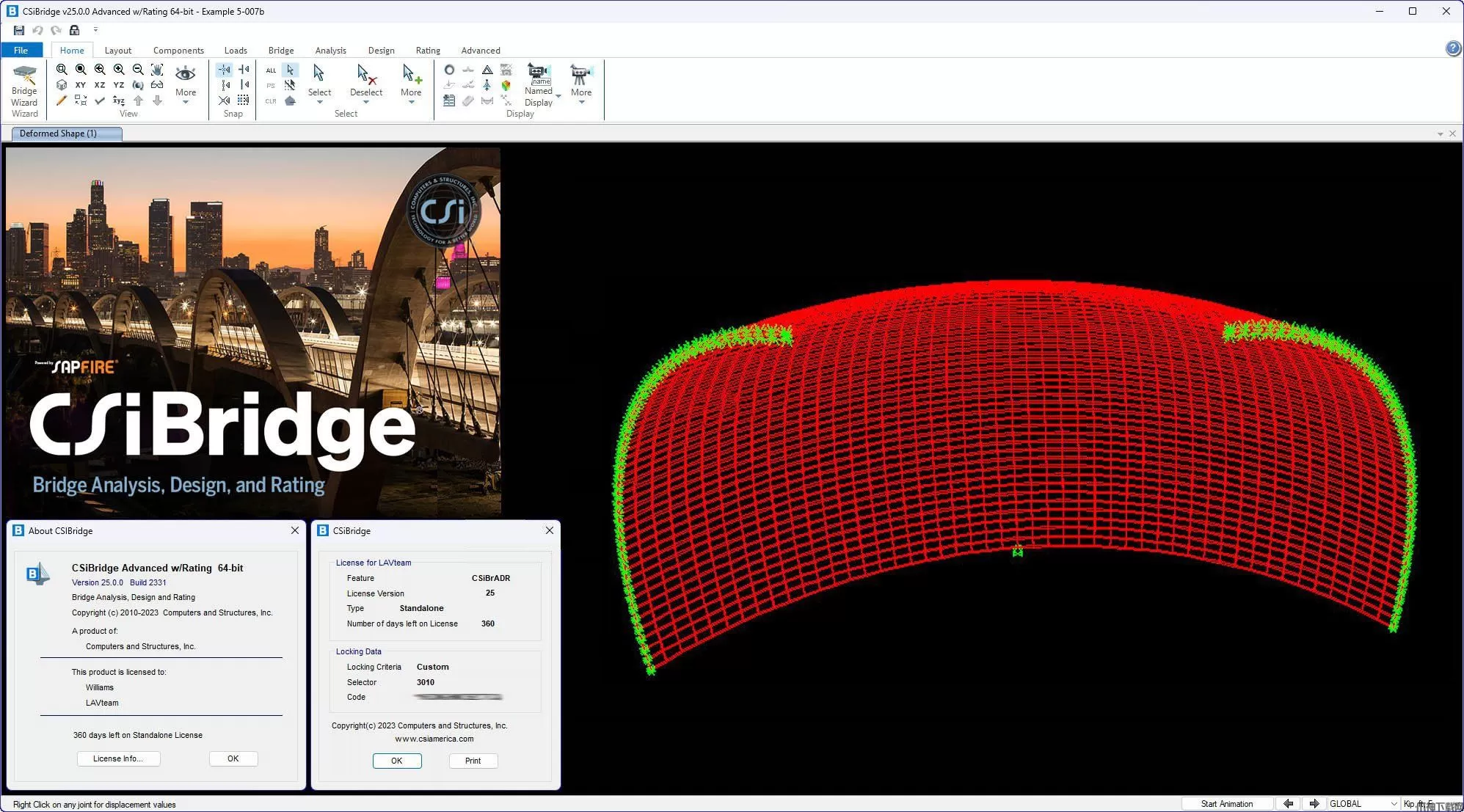This screenshot has height=812, width=1464.
Task: Click Print in CSiBridge license dialog
Action: pos(473,761)
